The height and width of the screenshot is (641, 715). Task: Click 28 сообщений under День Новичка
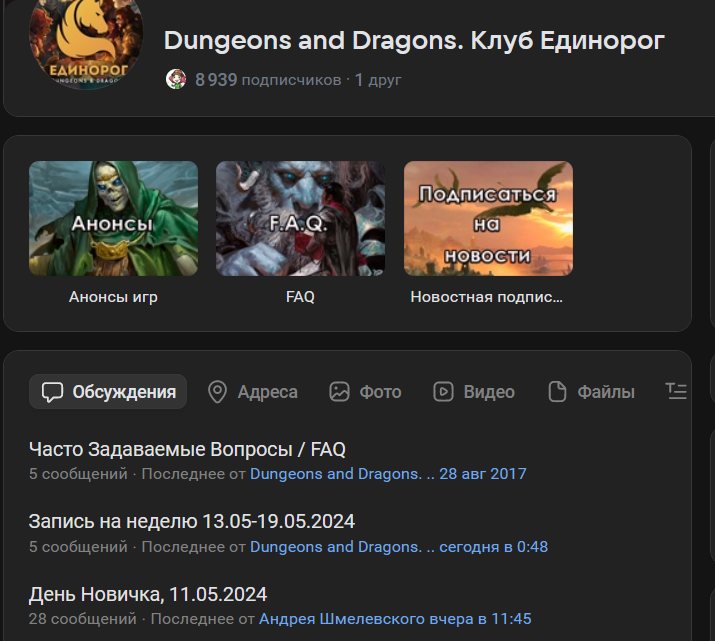(x=83, y=619)
